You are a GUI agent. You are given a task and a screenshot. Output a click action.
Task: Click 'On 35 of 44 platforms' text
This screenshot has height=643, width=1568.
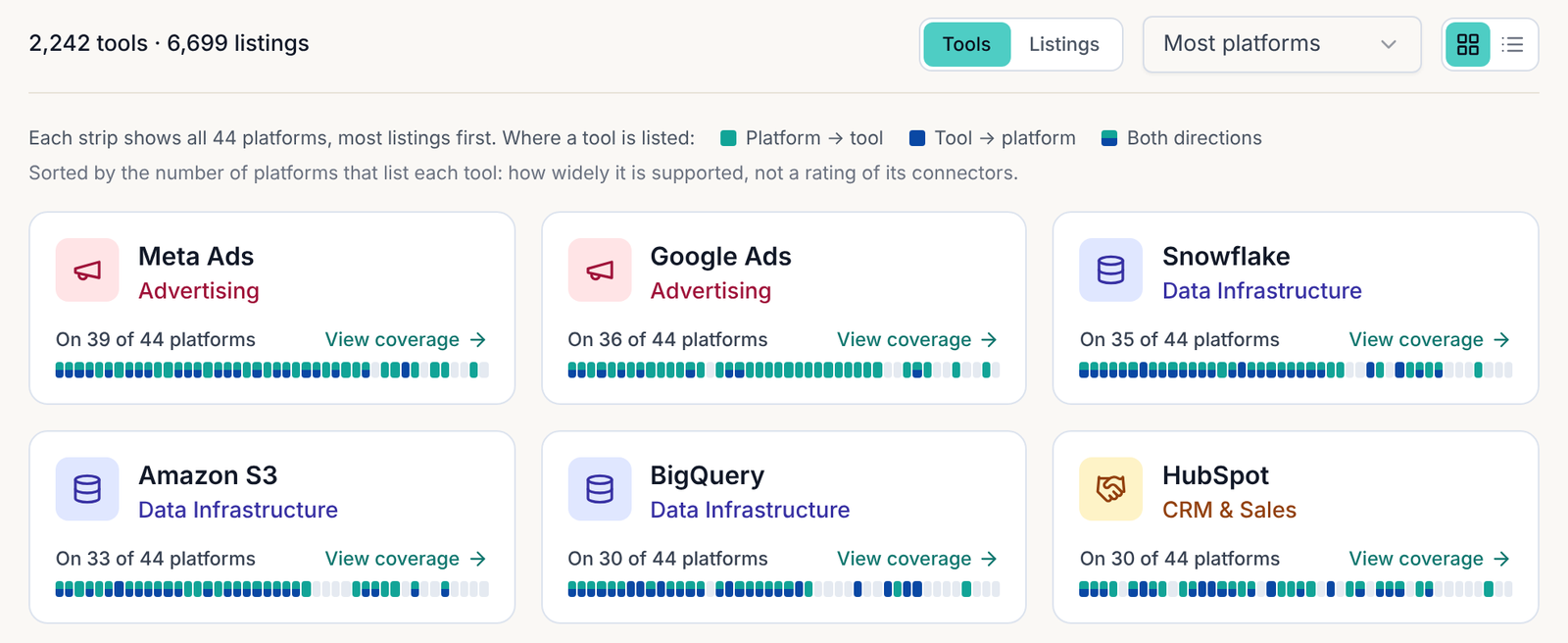pos(1180,340)
